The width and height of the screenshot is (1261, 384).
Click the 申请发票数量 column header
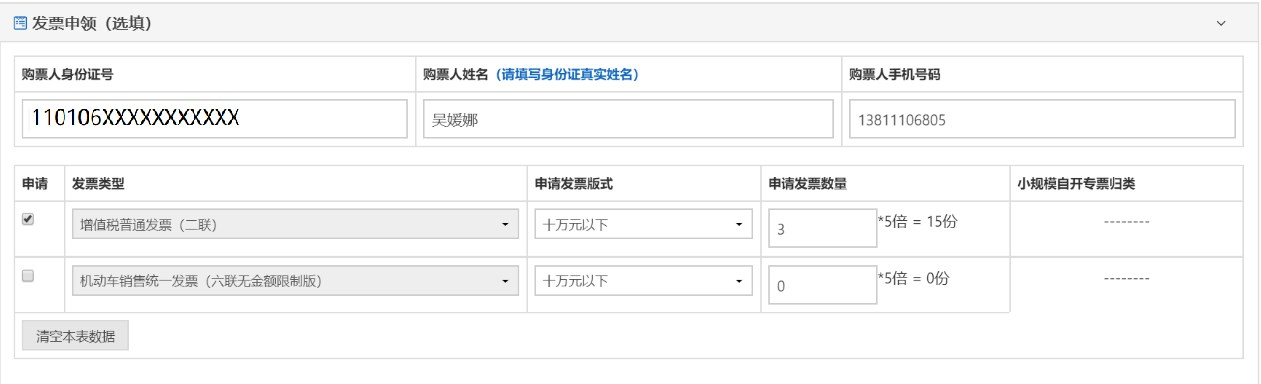(808, 184)
